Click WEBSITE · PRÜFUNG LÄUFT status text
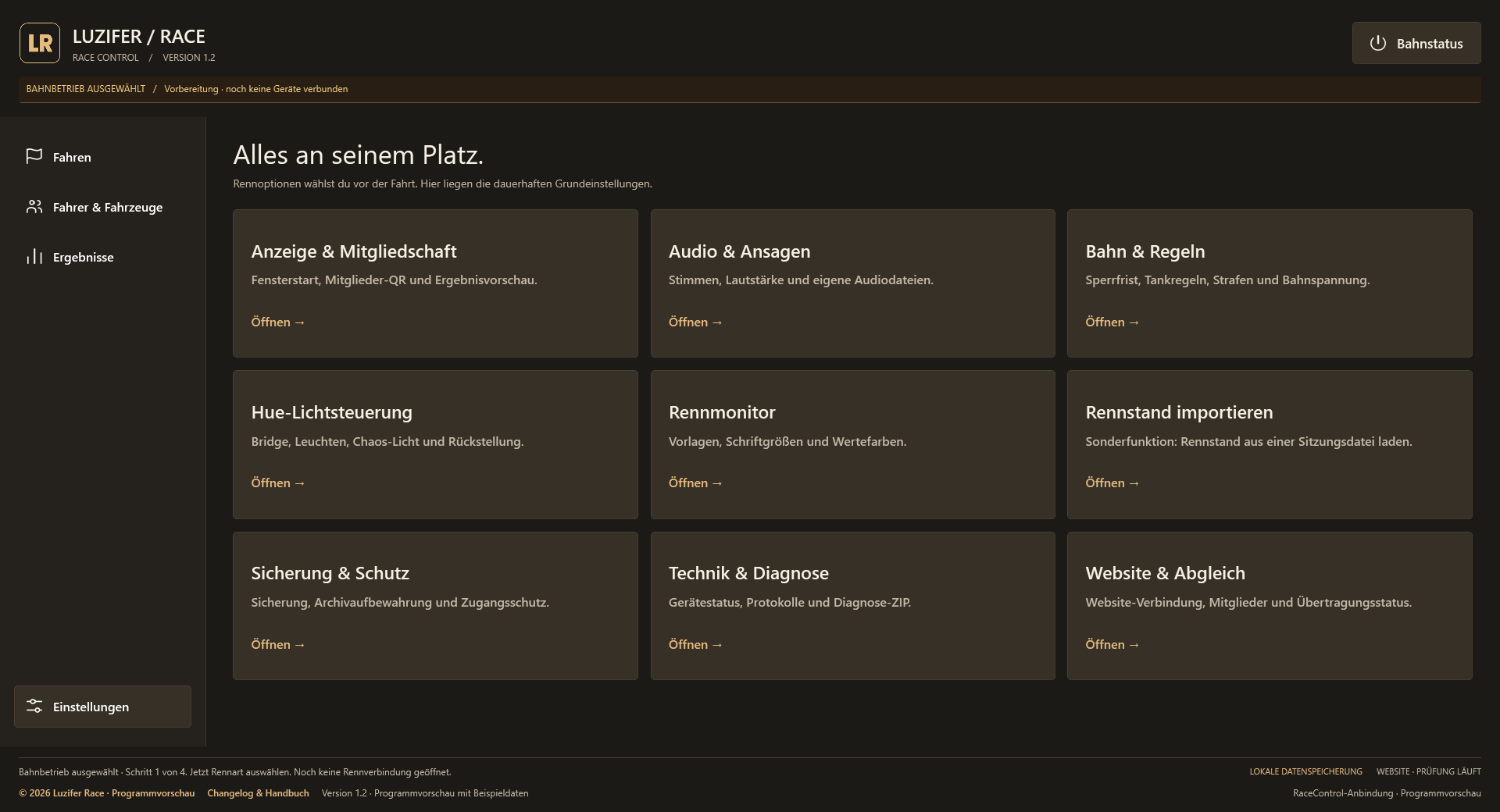This screenshot has width=1500, height=812. click(x=1428, y=771)
